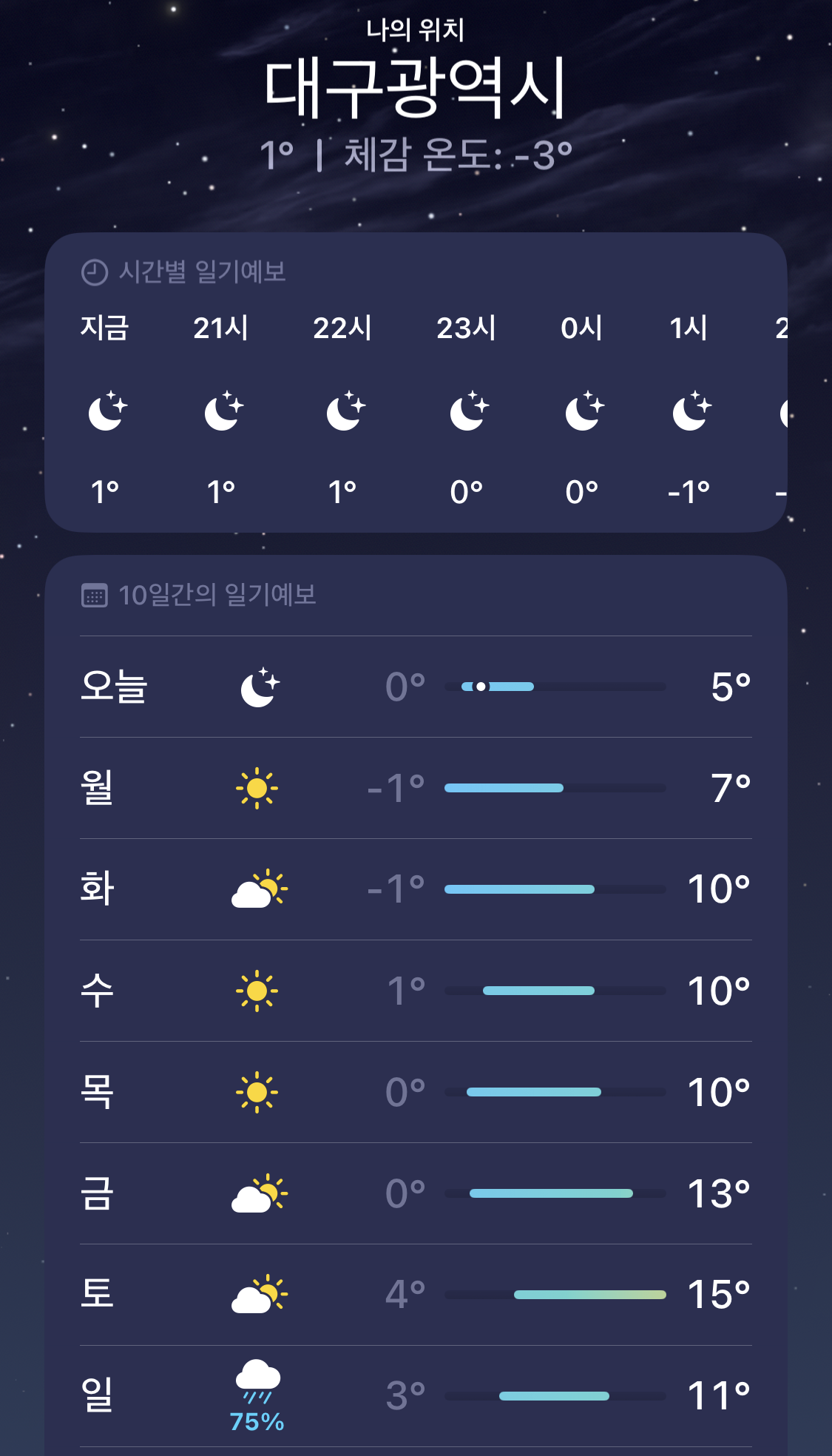Tap the clock icon beside 시간별 일기예보
Viewport: 832px width, 1456px height.
[x=94, y=272]
